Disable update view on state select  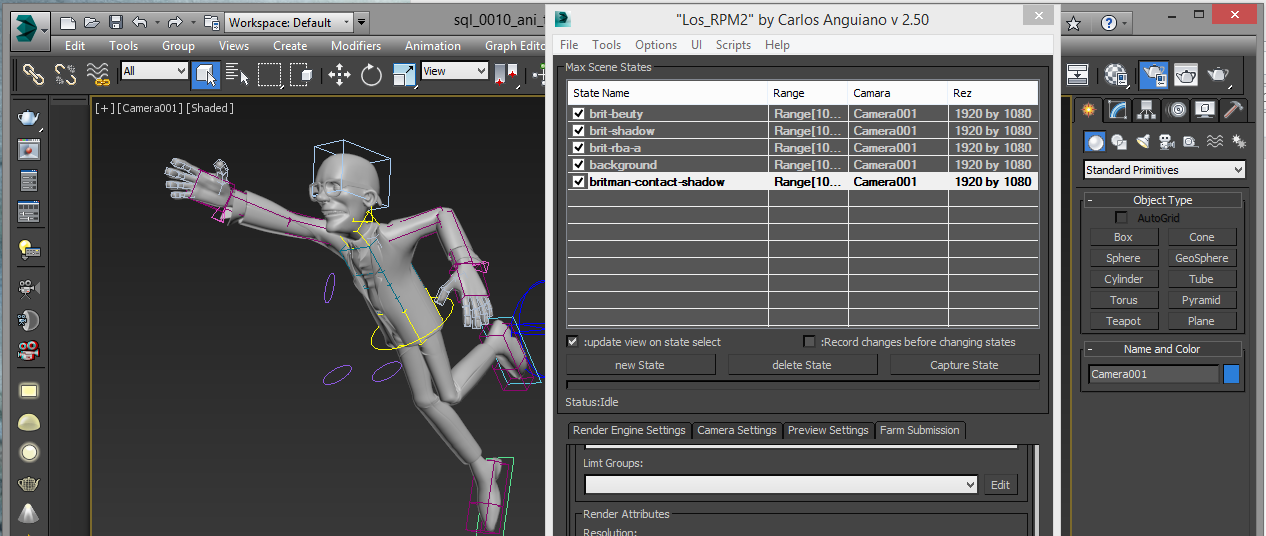click(573, 342)
